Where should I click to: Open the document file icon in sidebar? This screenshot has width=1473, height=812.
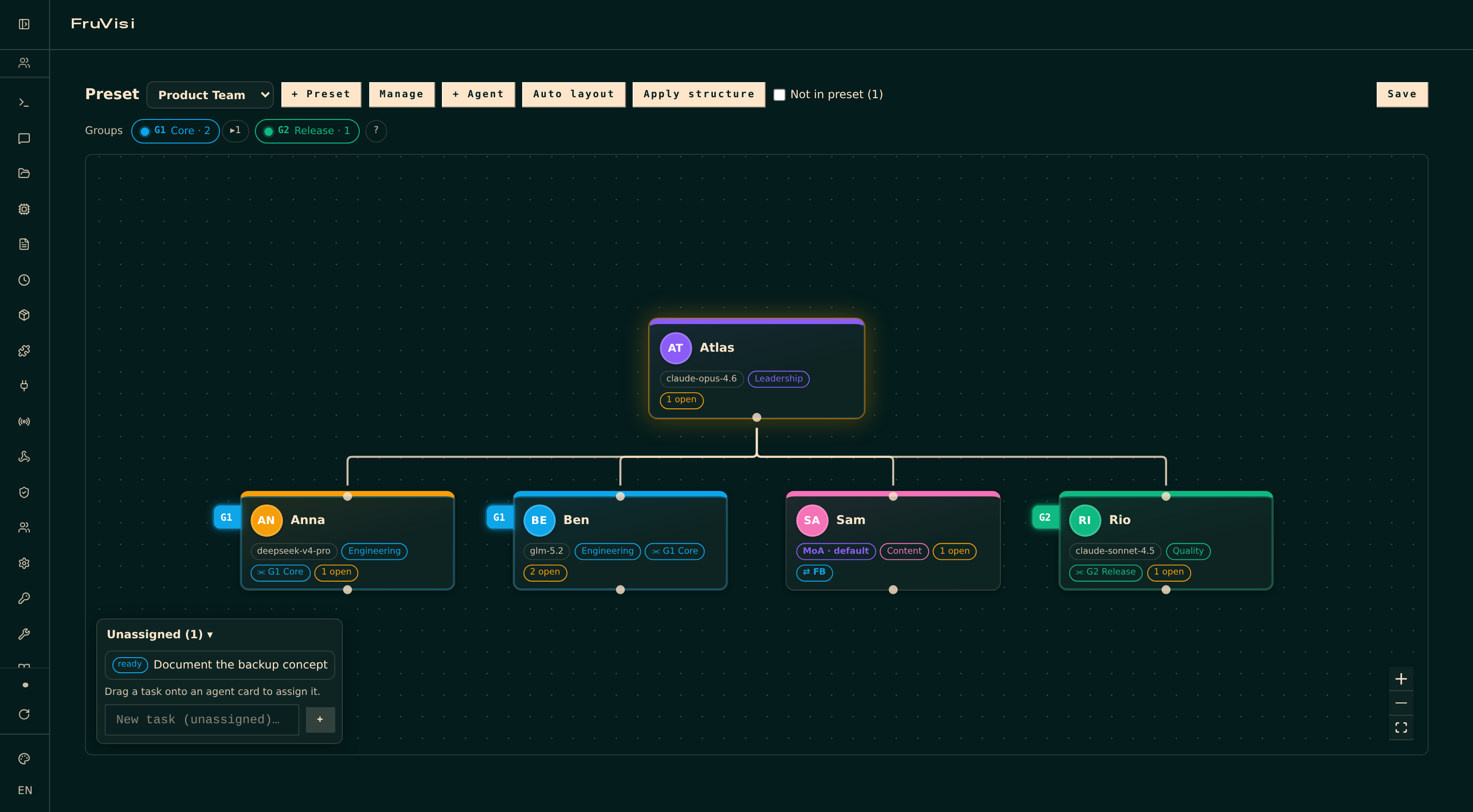pyautogui.click(x=24, y=244)
